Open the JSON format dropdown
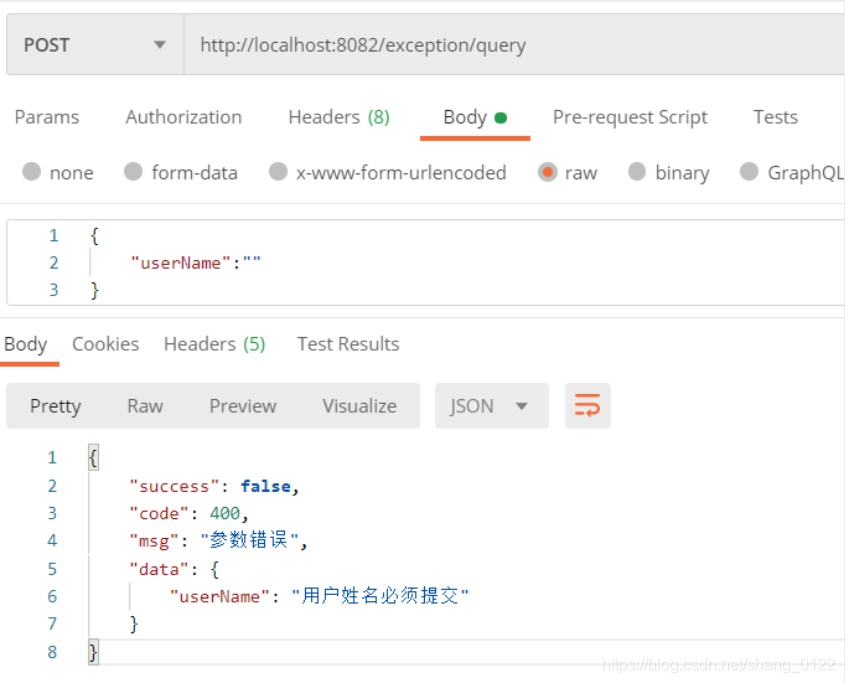Screen dimensions: 845x683 tap(491, 406)
